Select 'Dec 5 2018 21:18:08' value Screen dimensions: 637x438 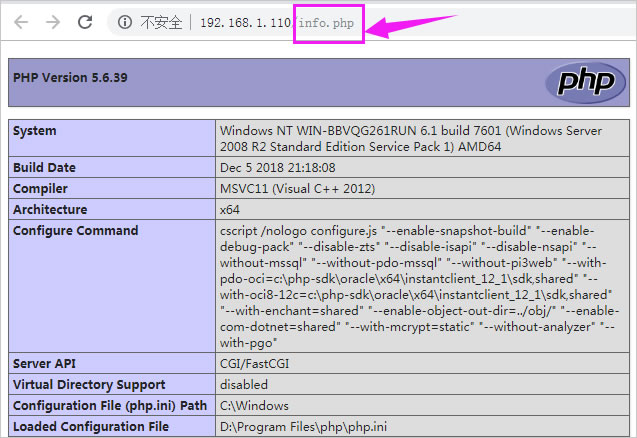277,168
